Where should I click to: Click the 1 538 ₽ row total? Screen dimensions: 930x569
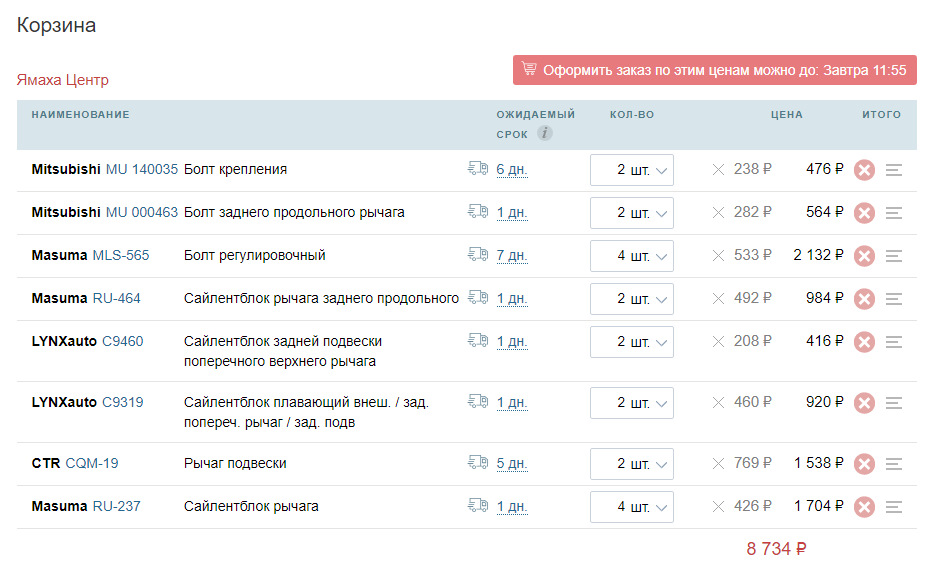point(818,463)
